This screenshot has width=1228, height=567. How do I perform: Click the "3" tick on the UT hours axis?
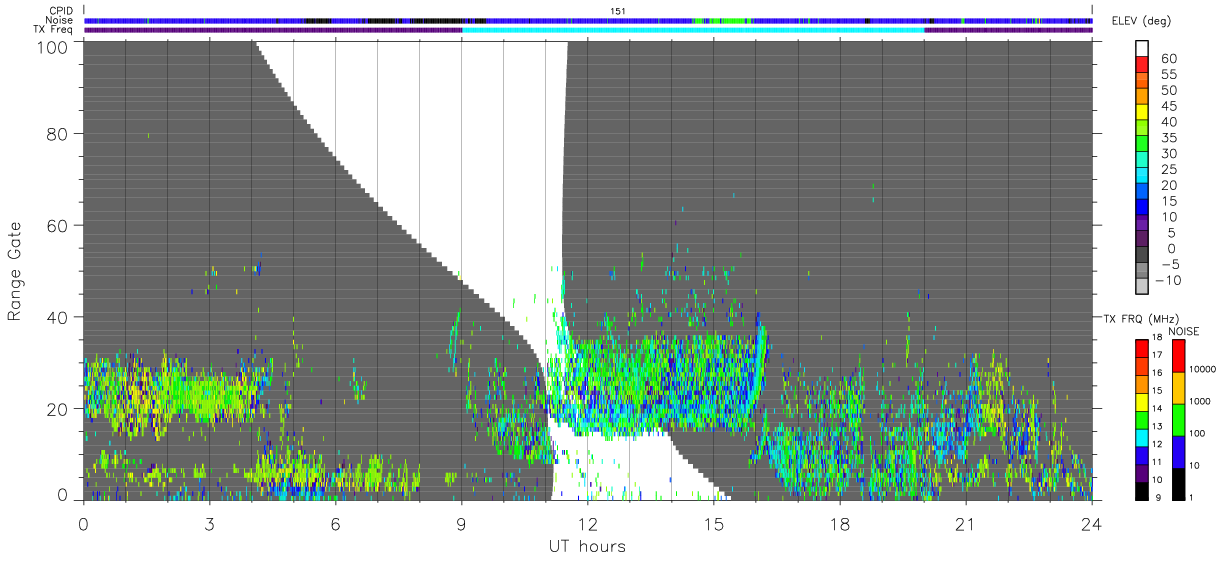209,524
